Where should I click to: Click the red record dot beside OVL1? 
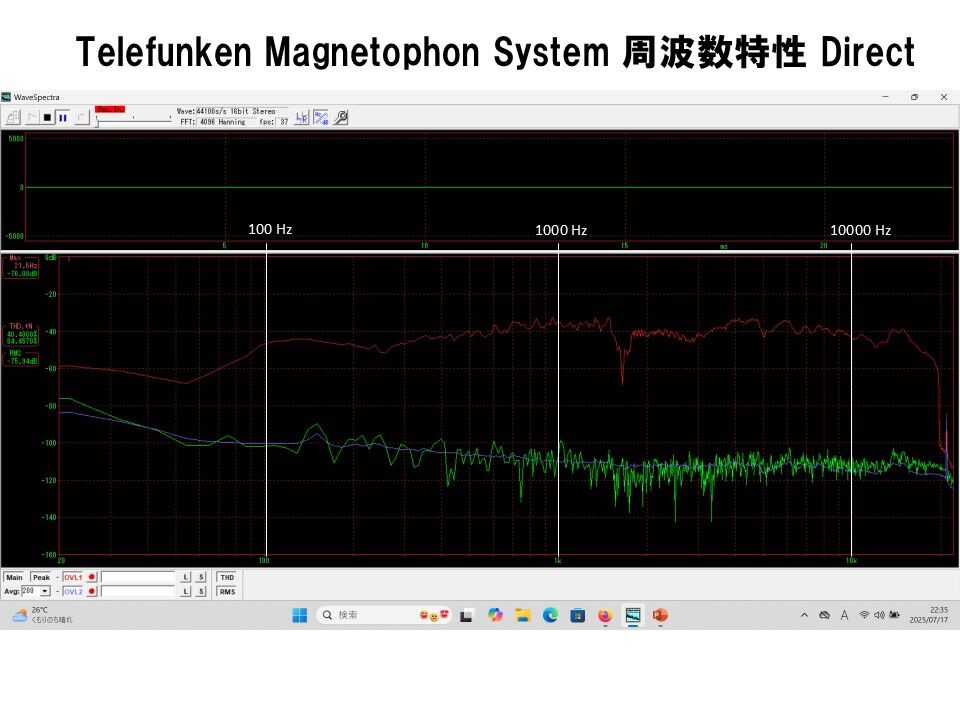pyautogui.click(x=92, y=577)
